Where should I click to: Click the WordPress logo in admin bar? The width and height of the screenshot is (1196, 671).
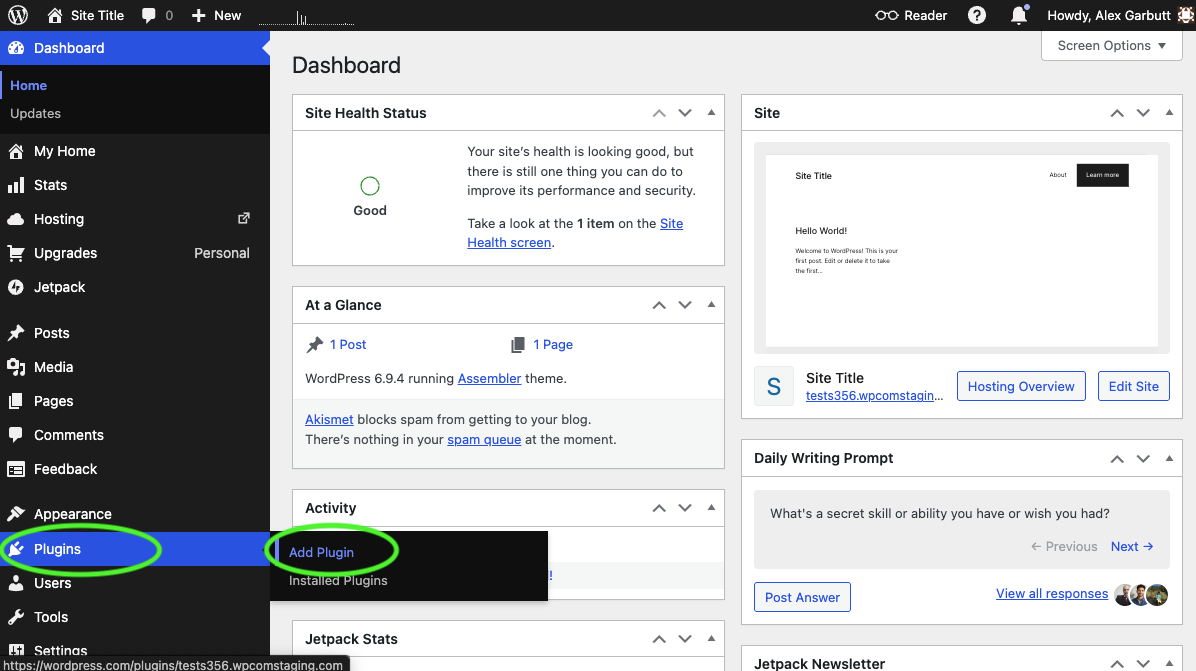(x=18, y=15)
